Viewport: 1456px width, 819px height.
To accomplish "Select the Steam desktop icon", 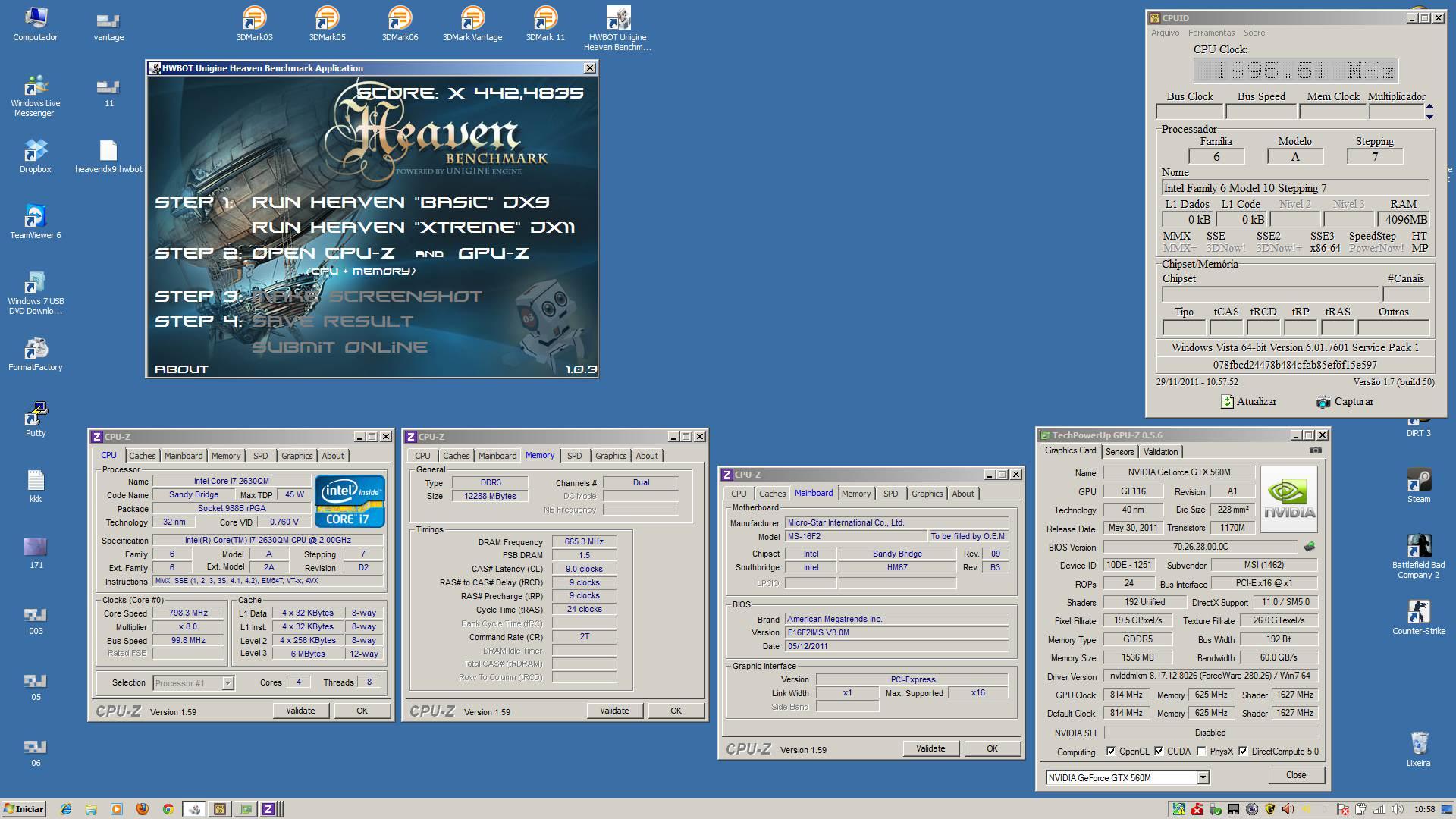I will (1419, 485).
